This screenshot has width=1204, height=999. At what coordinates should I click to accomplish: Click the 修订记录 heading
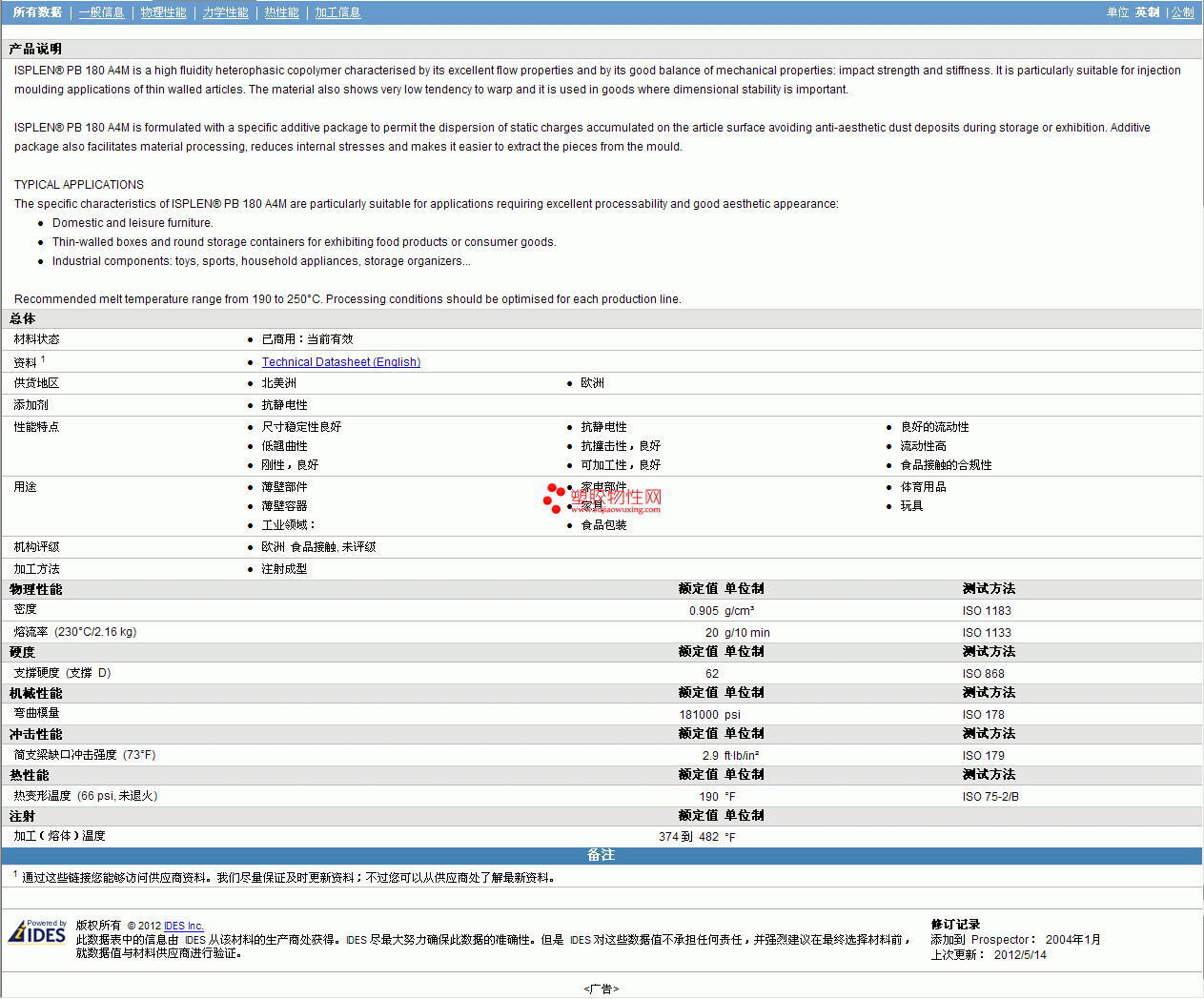[x=955, y=925]
